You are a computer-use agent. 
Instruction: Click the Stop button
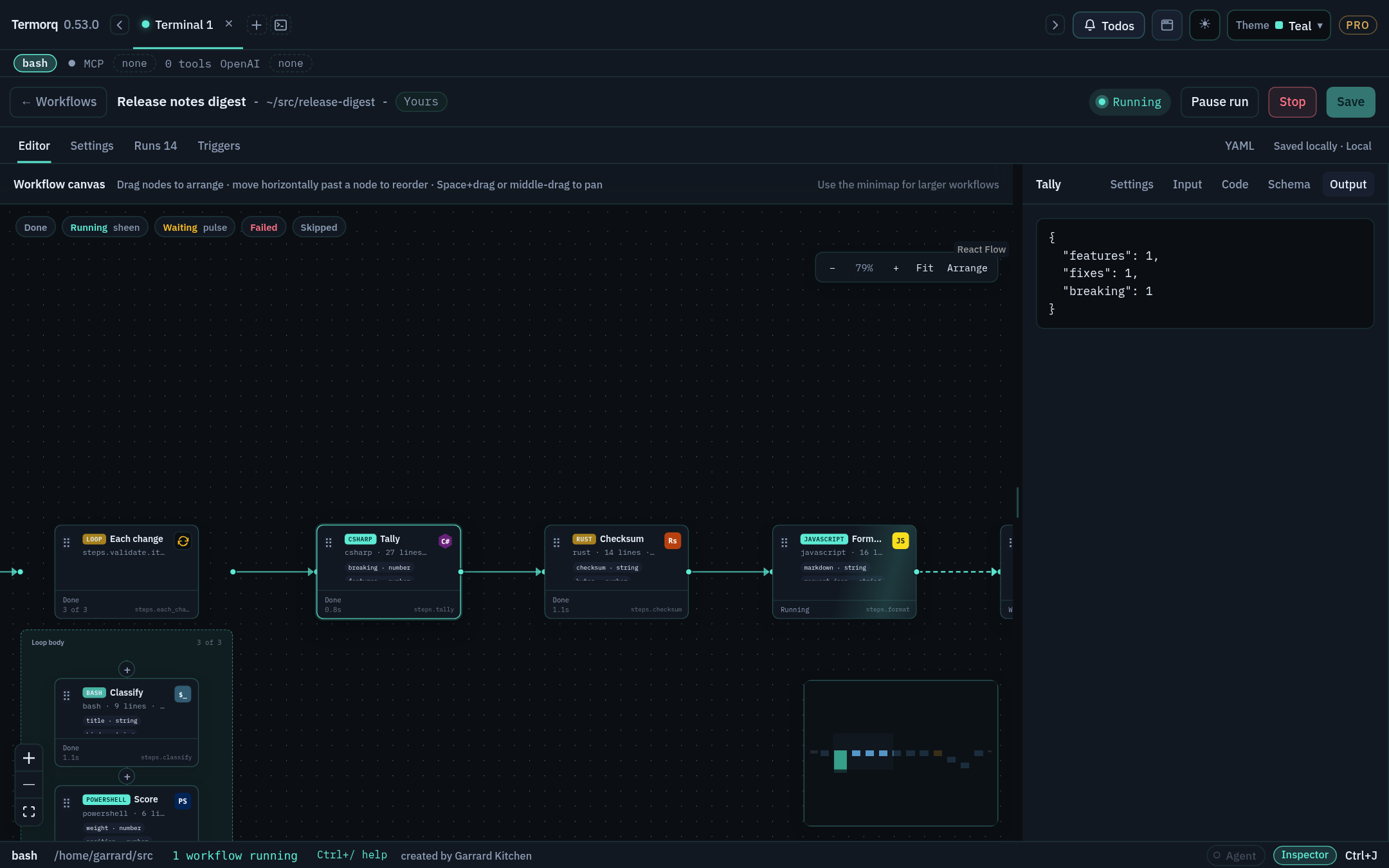1292,102
